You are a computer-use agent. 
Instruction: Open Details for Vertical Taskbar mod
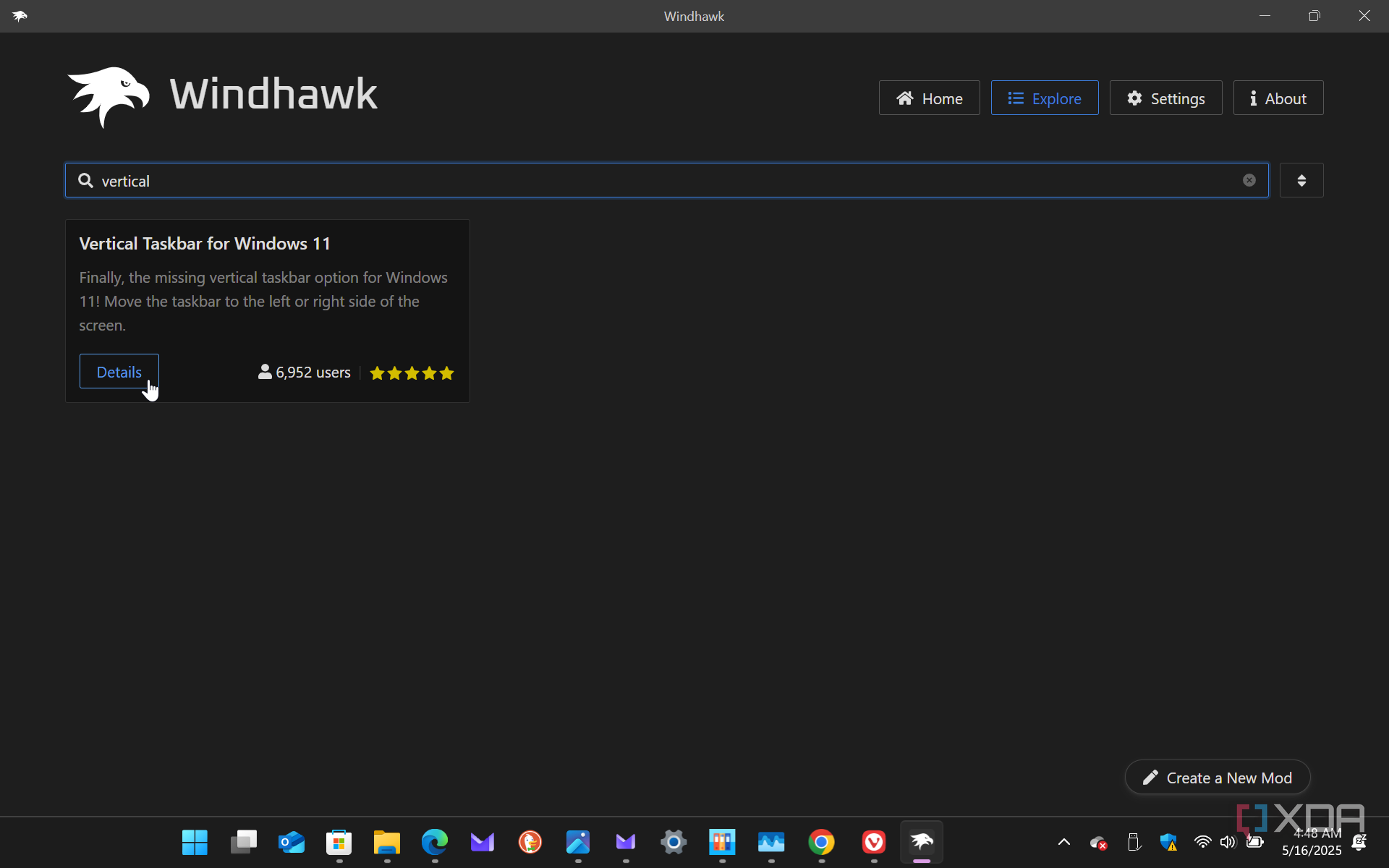coord(119,372)
